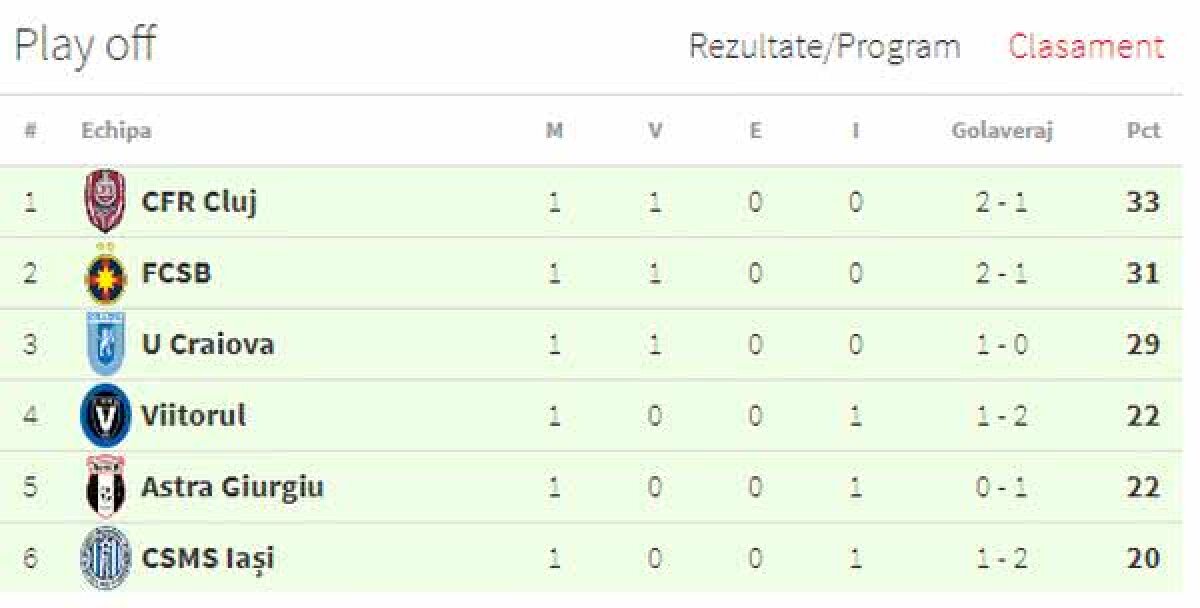This screenshot has width=1200, height=608.
Task: Click the Pct column header
Action: 1143,131
